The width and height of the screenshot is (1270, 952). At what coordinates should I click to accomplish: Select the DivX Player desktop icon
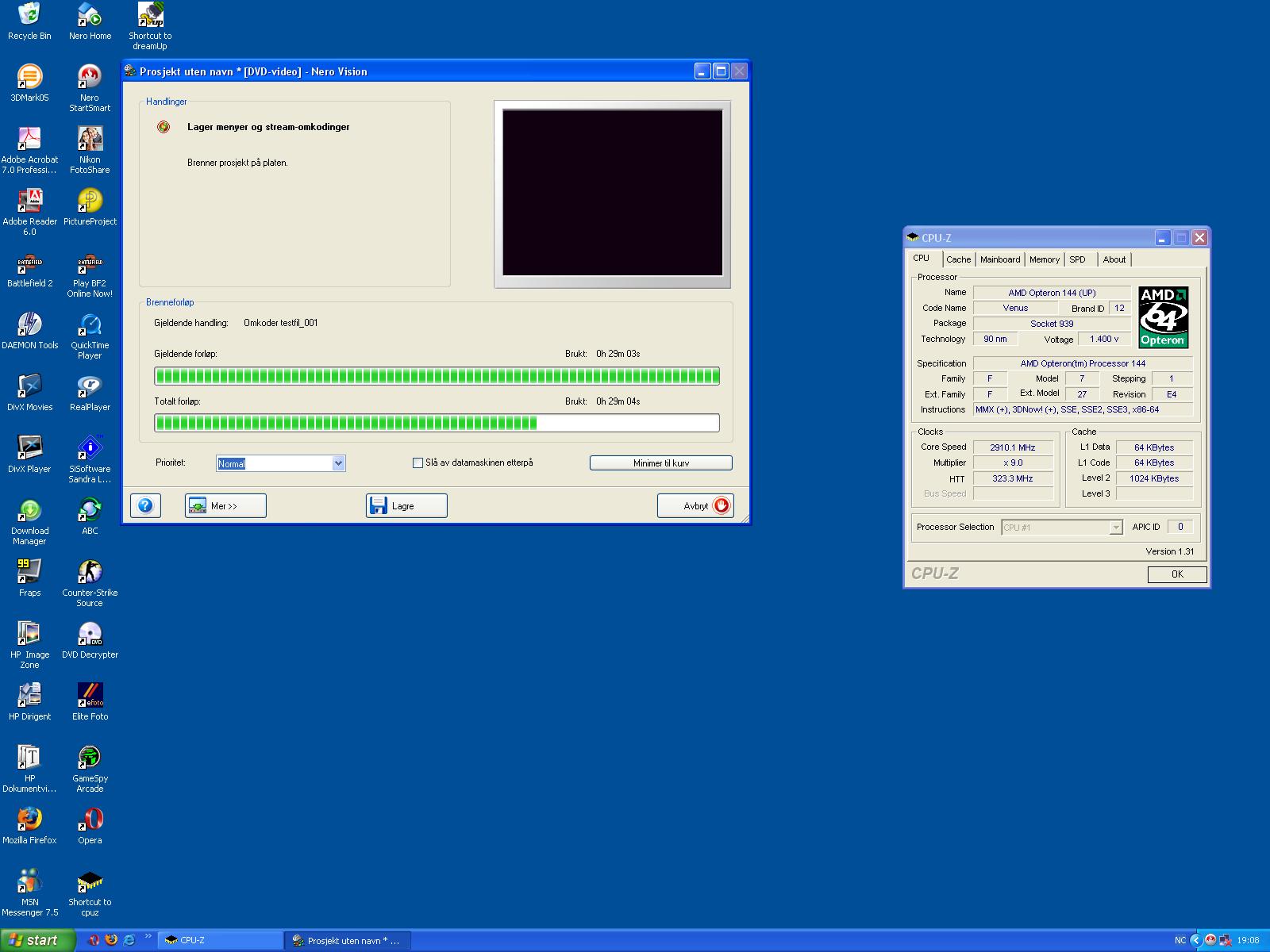pyautogui.click(x=29, y=455)
